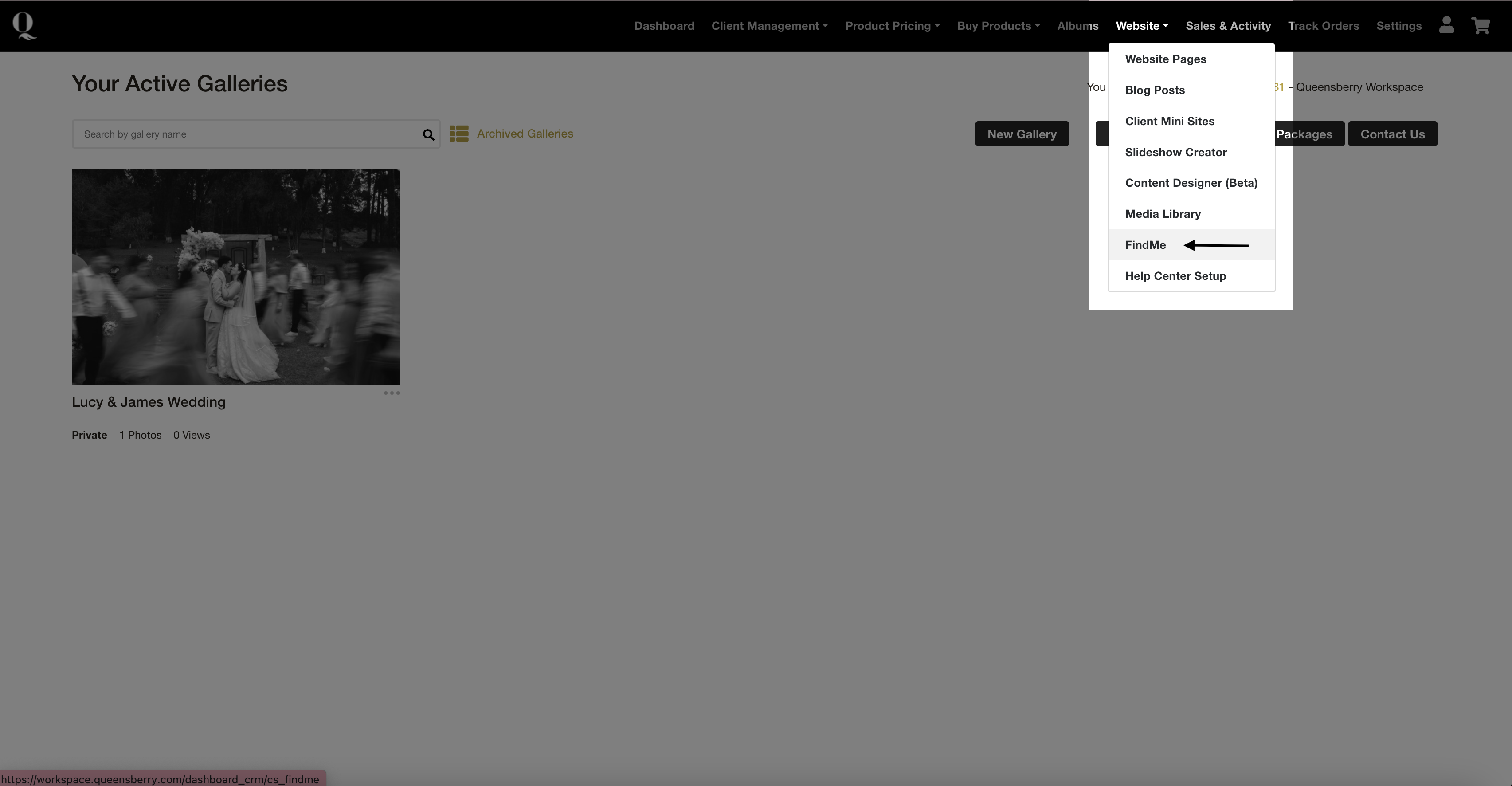
Task: Open the Lucy & James Wedding thumbnail
Action: [235, 276]
